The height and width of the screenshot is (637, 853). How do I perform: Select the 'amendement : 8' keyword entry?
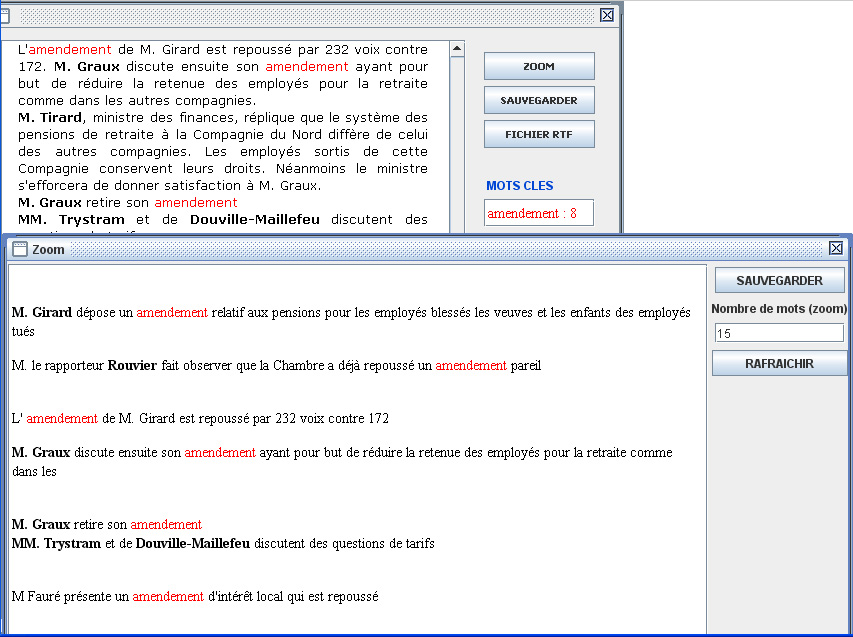[x=538, y=213]
